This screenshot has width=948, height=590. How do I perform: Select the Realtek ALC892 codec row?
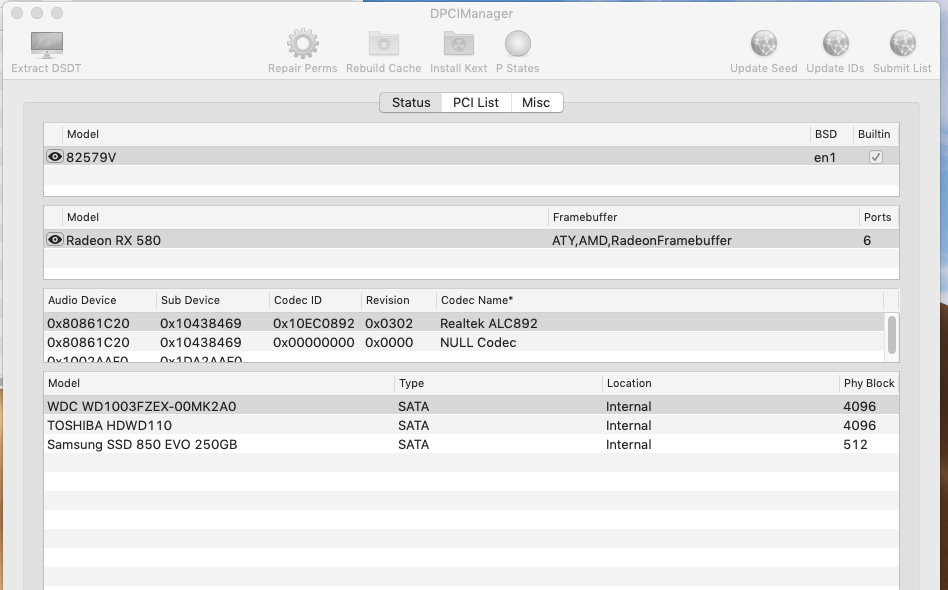point(464,323)
